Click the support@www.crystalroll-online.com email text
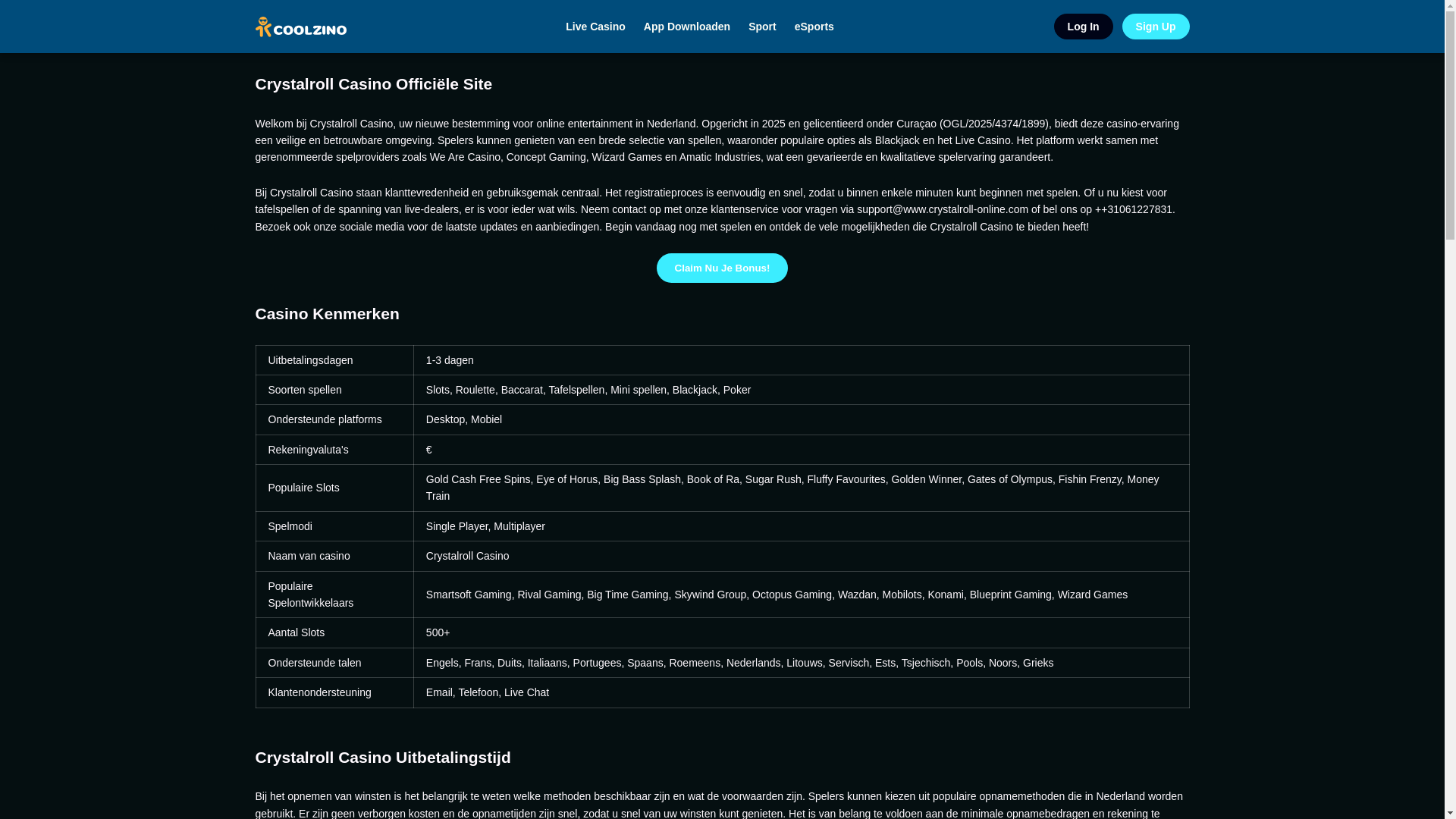This screenshot has width=1456, height=819. pyautogui.click(x=943, y=209)
